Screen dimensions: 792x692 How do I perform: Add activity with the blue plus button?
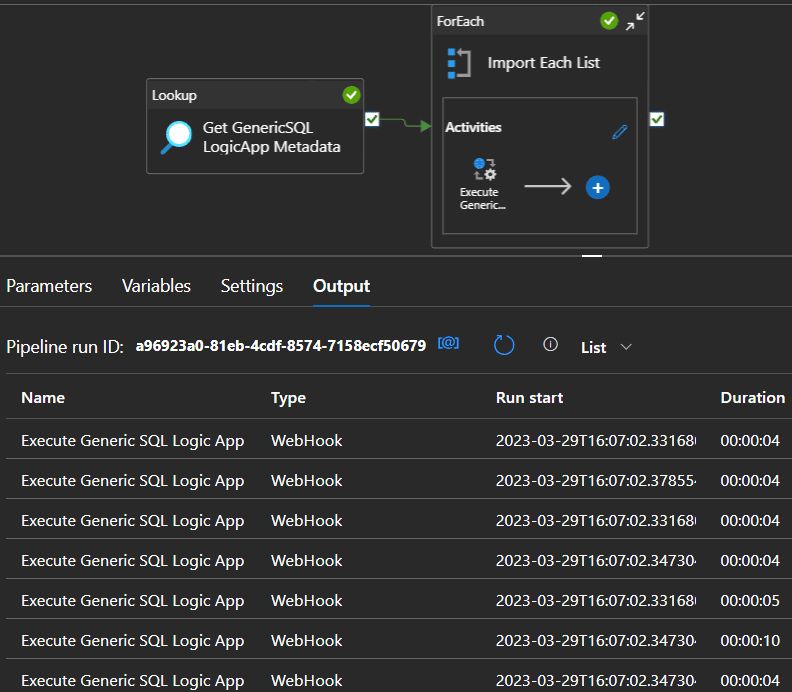598,187
